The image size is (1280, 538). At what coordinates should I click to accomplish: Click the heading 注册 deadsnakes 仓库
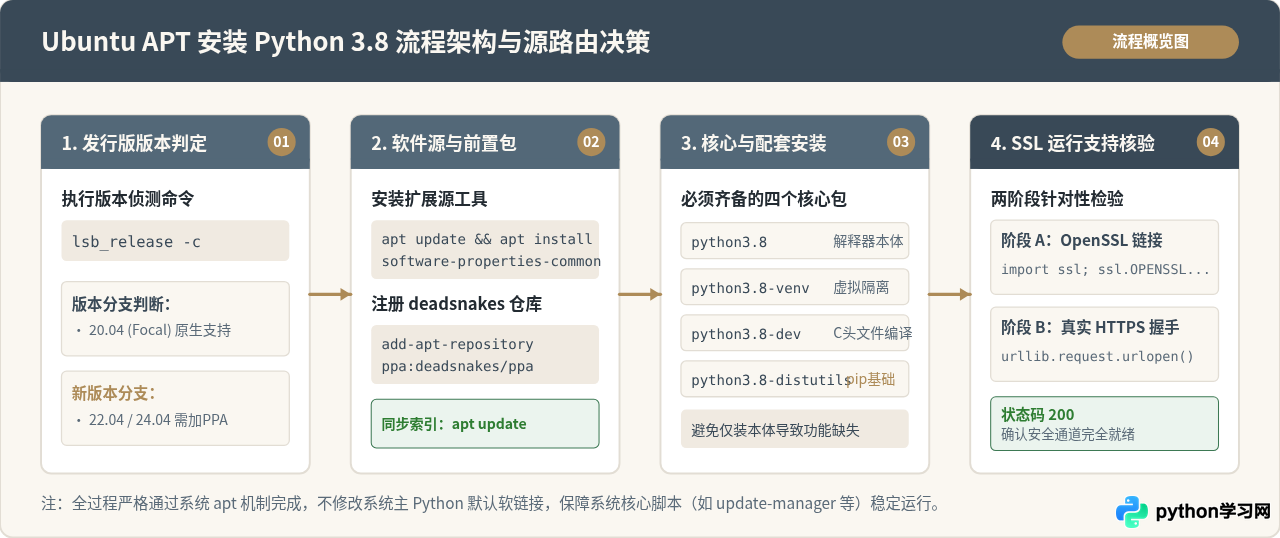[457, 303]
